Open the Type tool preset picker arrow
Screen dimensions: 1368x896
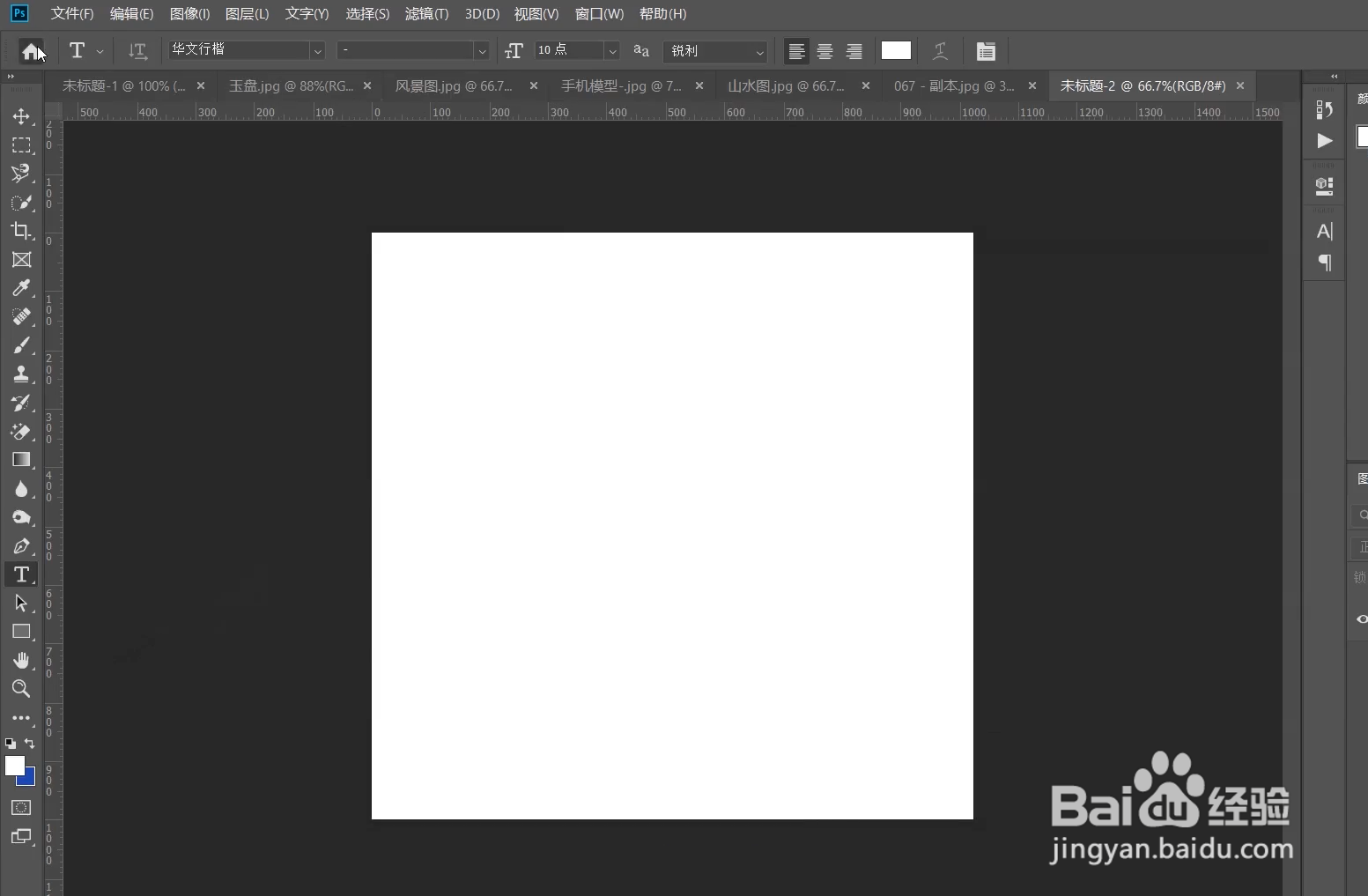tap(100, 52)
